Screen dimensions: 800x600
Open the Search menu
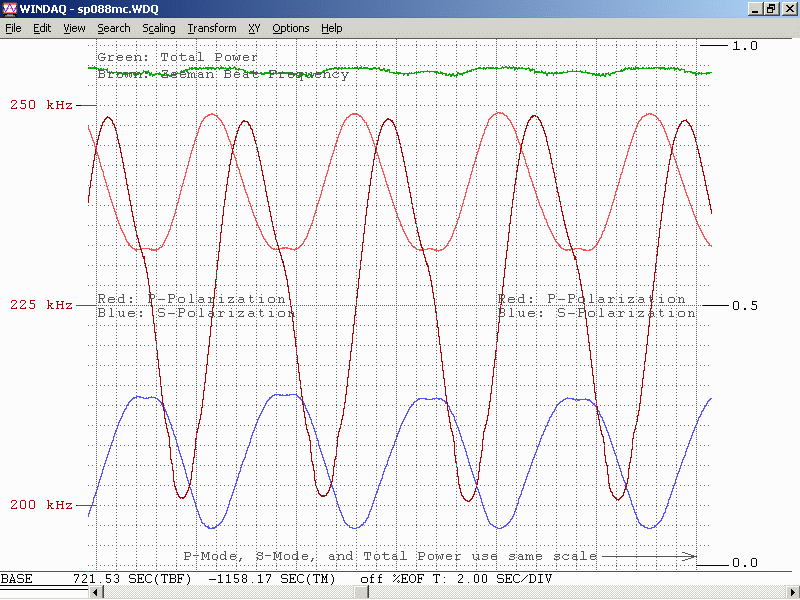click(114, 28)
